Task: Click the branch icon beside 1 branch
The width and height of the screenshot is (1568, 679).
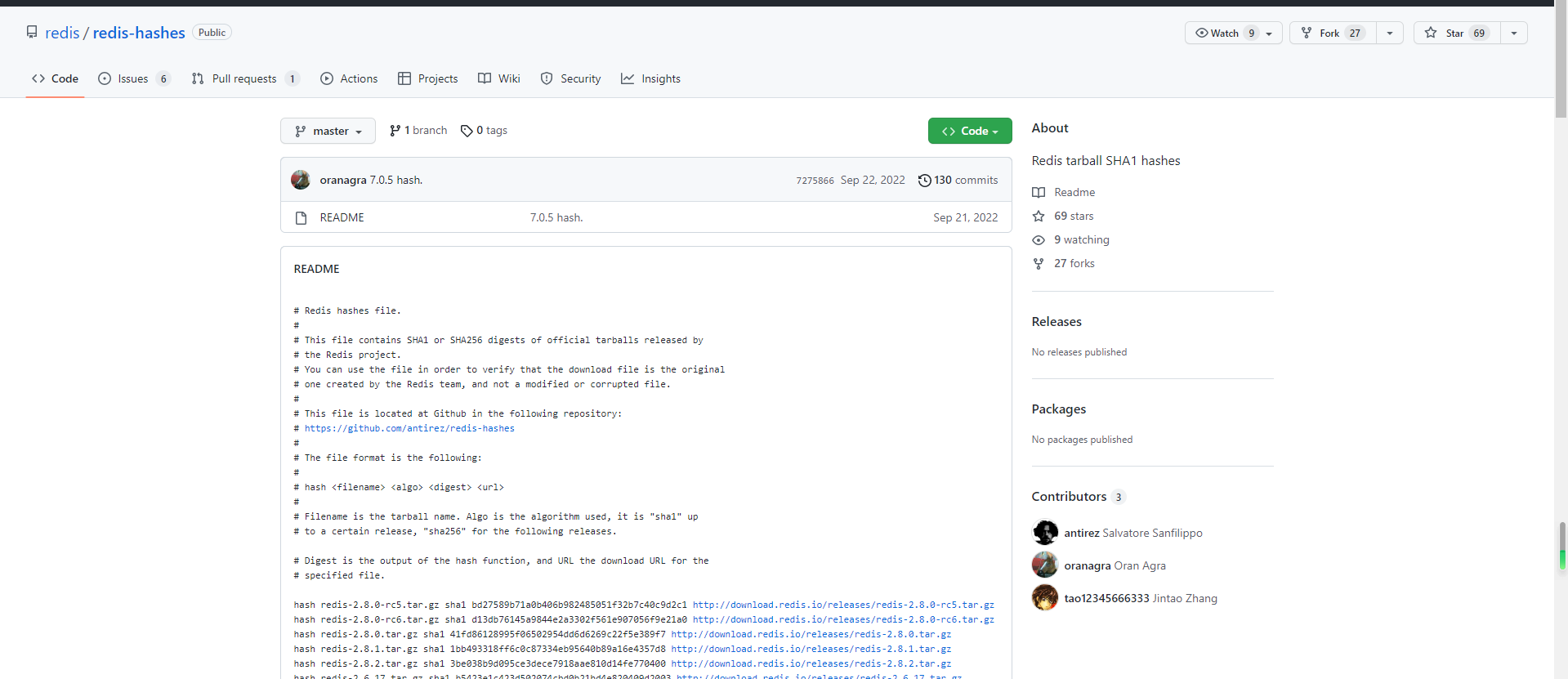Action: click(395, 131)
